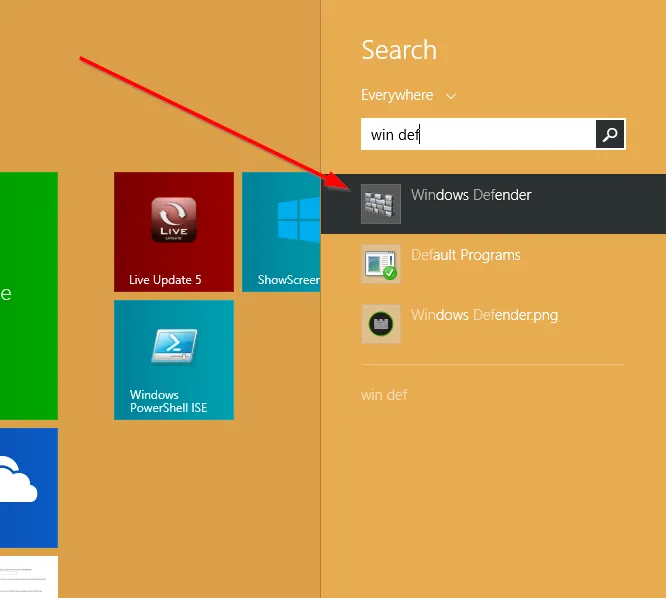Open the ShowScreen tile label

pos(288,280)
